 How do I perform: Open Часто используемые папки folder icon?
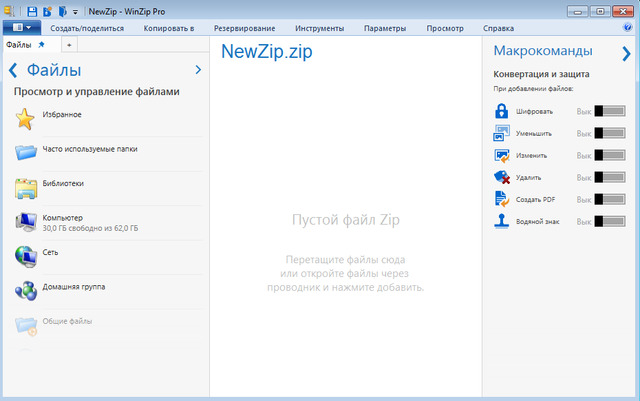point(26,152)
